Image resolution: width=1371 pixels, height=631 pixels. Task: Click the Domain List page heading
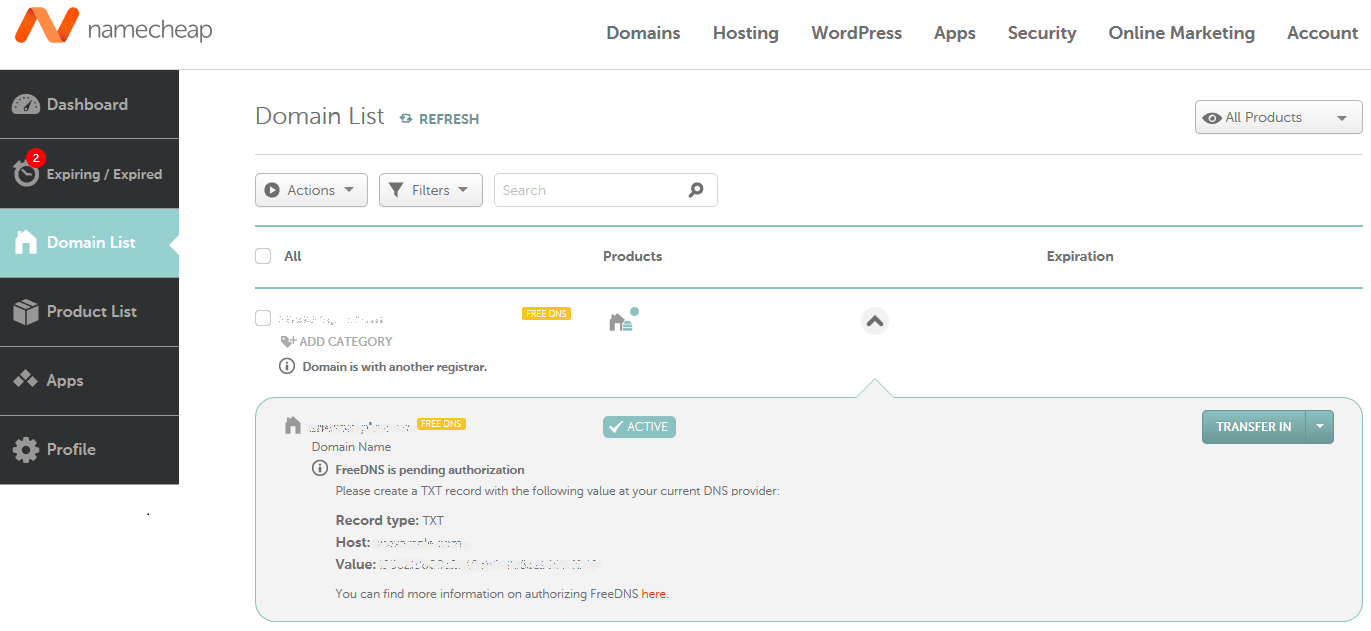(x=319, y=116)
